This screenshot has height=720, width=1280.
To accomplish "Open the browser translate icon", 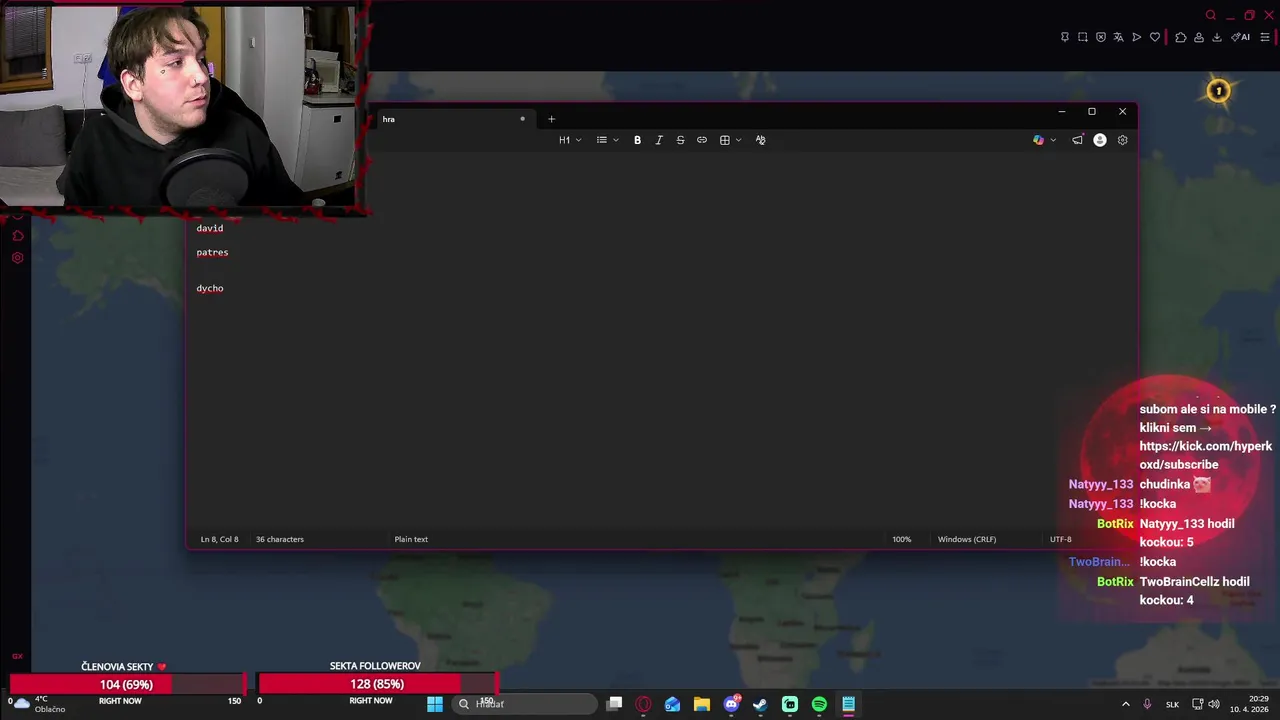I will click(x=1119, y=37).
